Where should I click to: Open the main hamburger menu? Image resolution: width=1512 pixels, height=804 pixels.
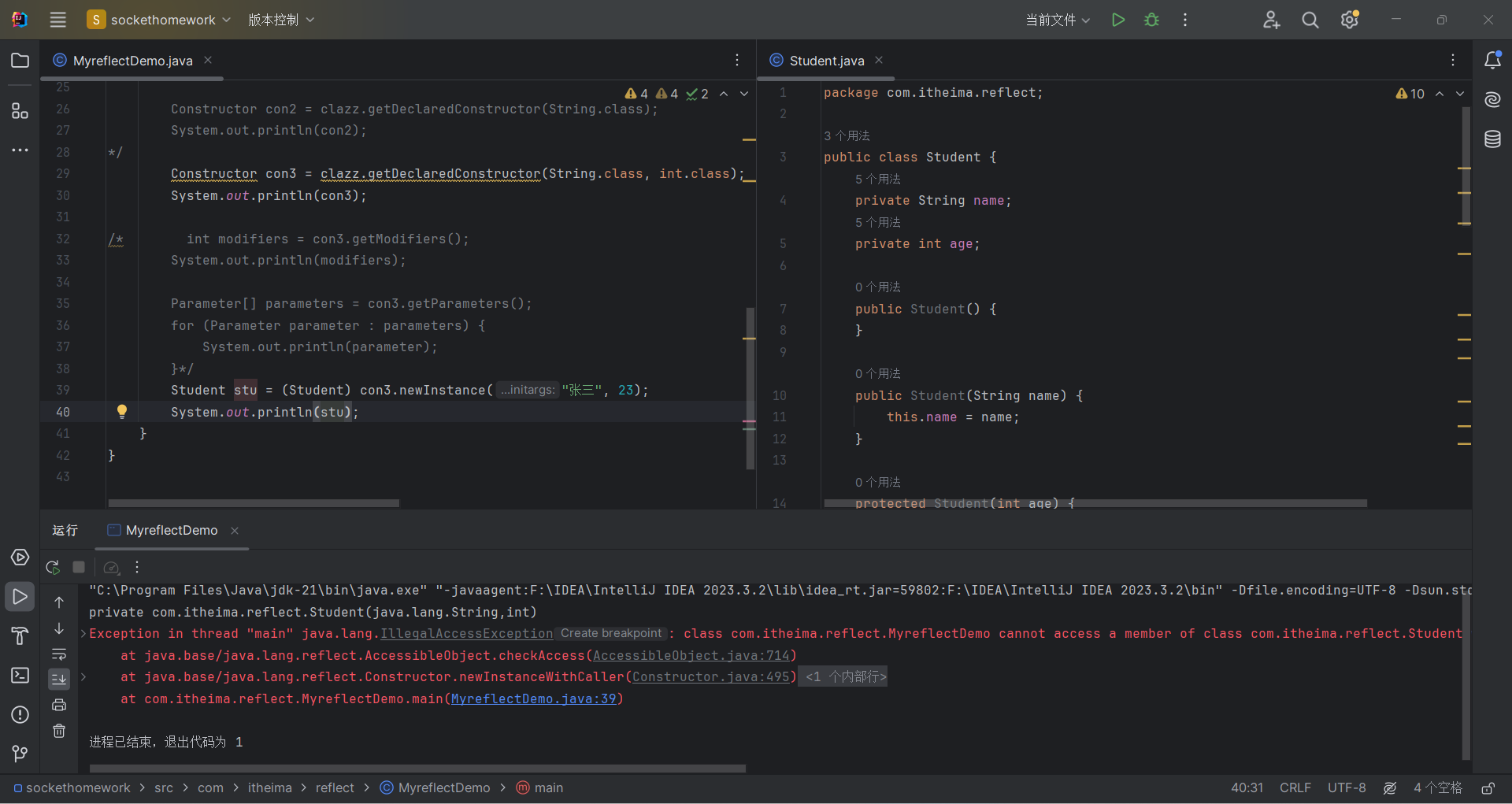[x=57, y=20]
